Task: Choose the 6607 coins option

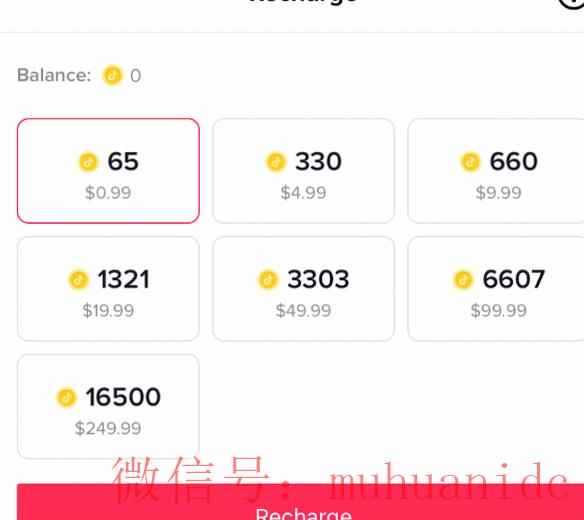Action: click(496, 289)
